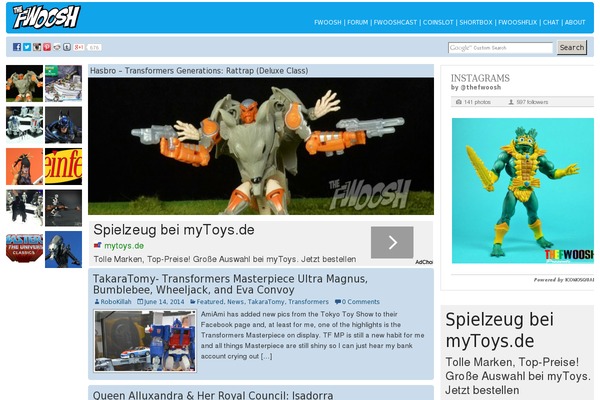
Task: Open the Alien xenomorph thumbnail on blue
Action: pyautogui.click(x=64, y=249)
